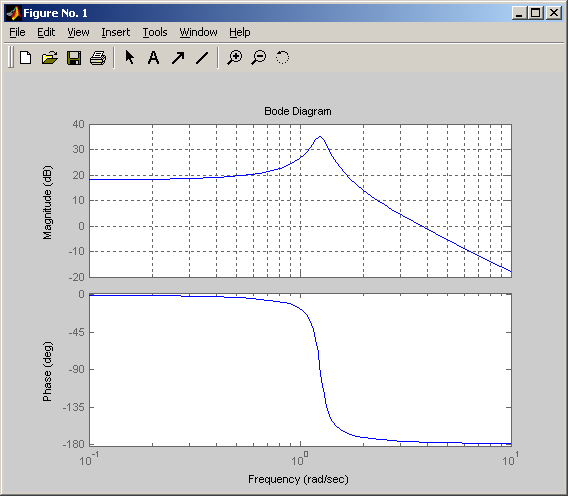Open the Tools menu

[155, 32]
